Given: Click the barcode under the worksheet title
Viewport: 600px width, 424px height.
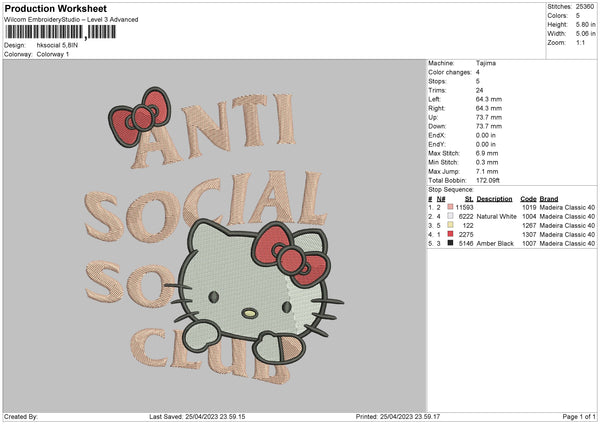Looking at the screenshot, I should click(59, 33).
